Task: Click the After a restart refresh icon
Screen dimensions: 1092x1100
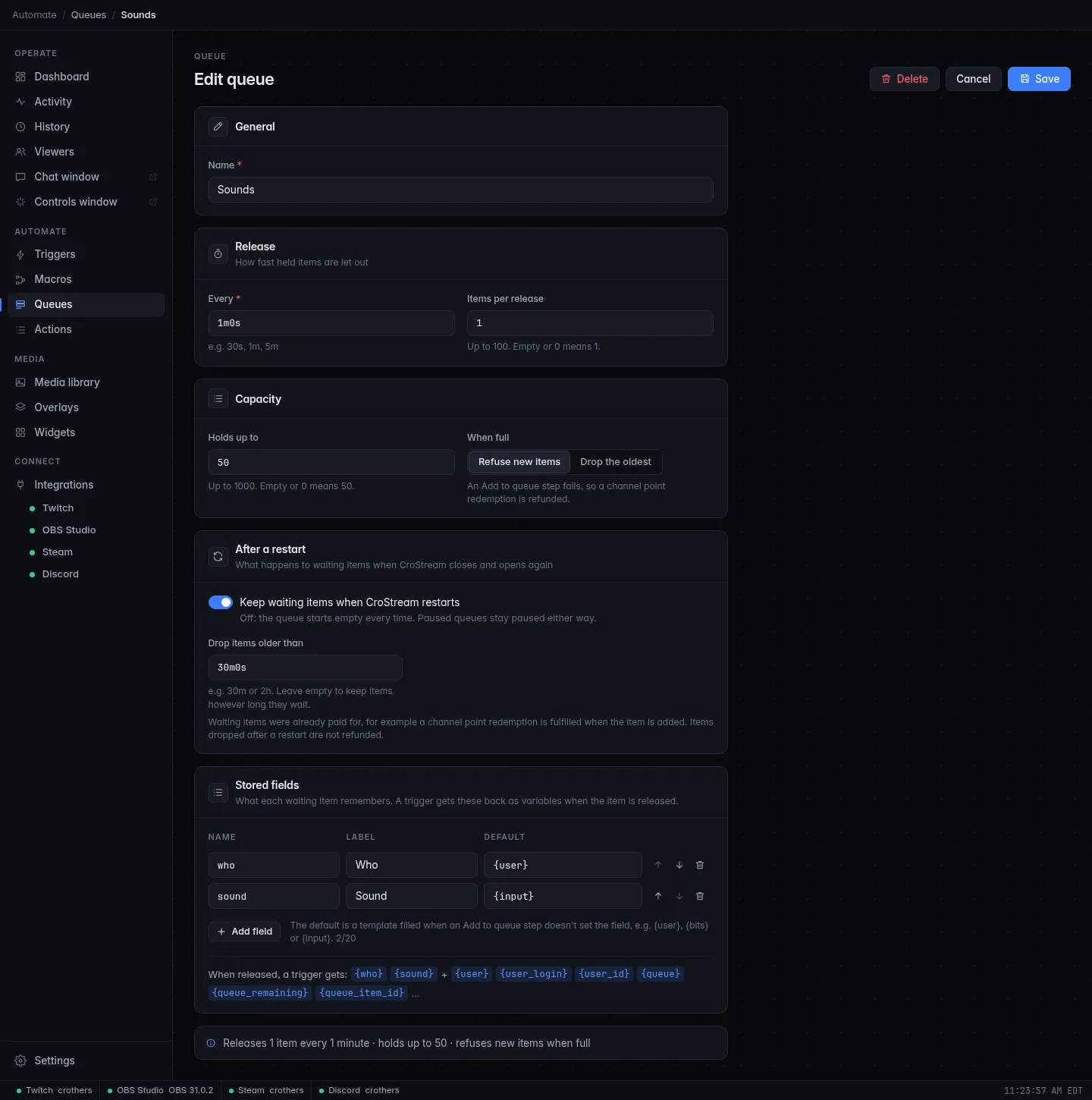Action: pos(218,557)
